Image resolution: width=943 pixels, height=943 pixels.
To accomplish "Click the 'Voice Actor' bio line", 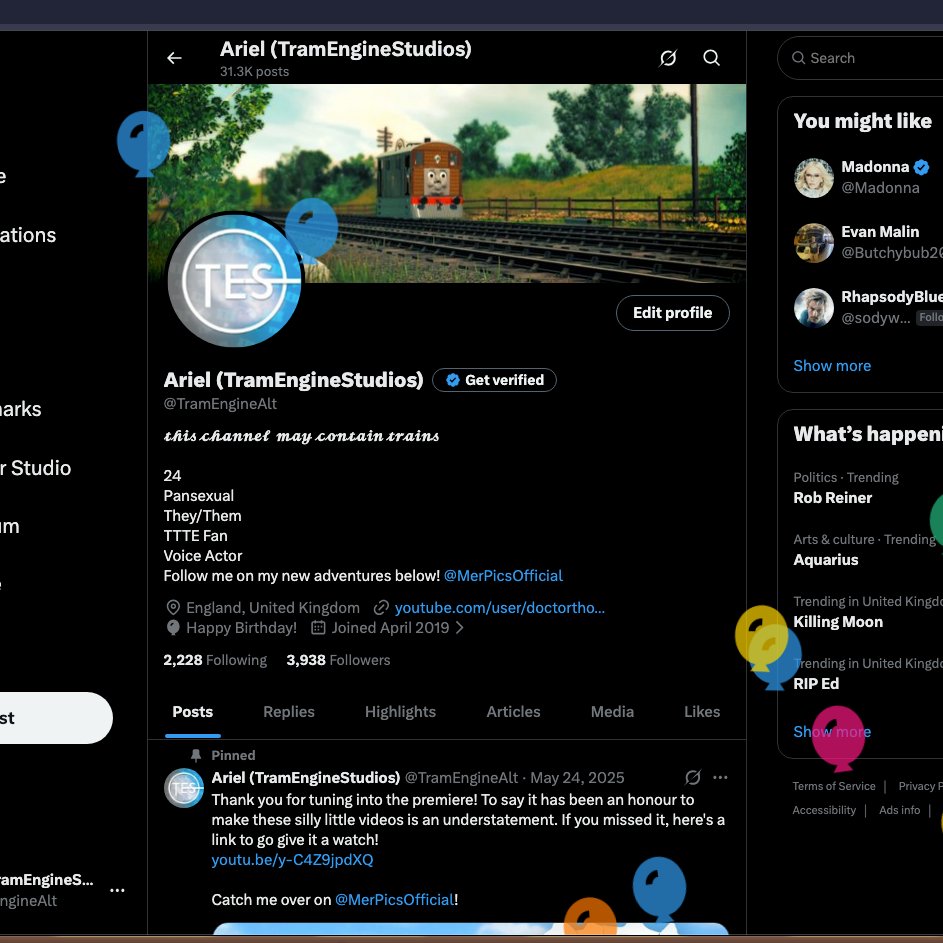I will click(x=203, y=556).
